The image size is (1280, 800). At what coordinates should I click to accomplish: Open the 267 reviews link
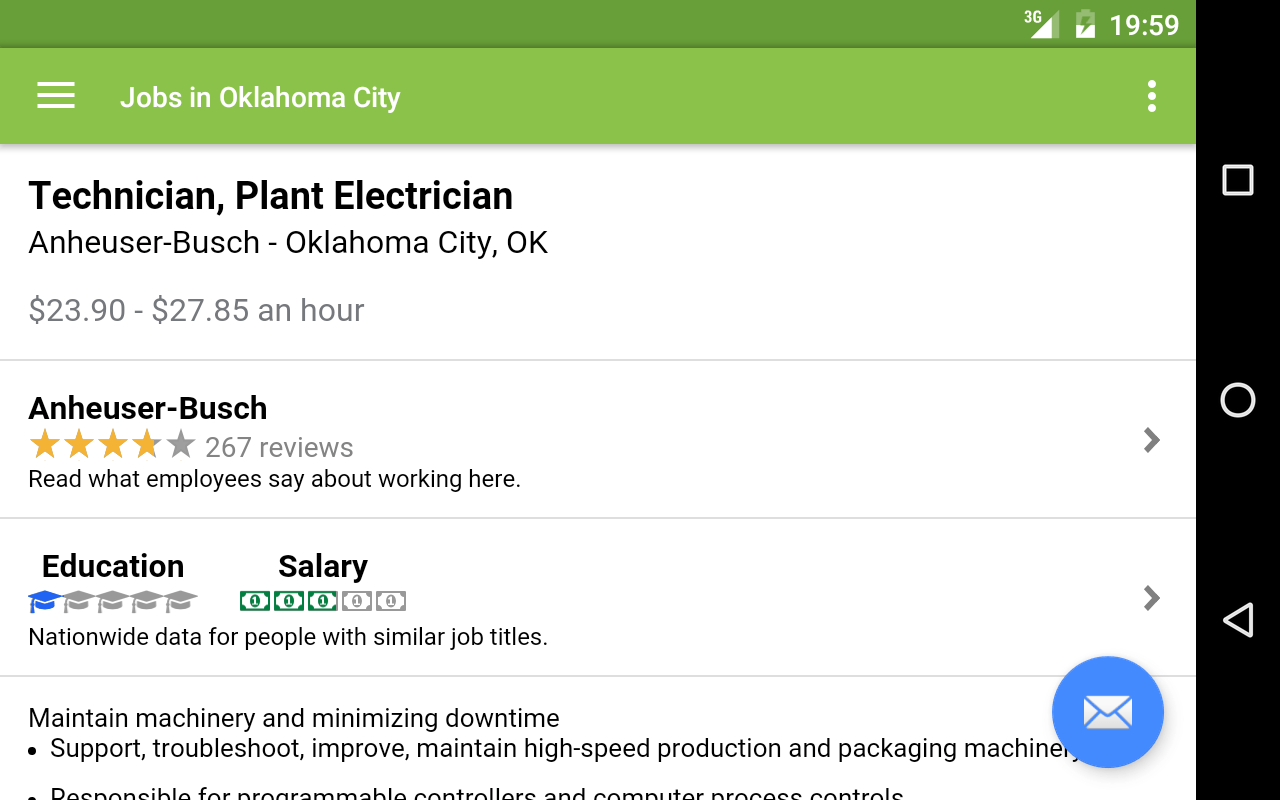(279, 447)
